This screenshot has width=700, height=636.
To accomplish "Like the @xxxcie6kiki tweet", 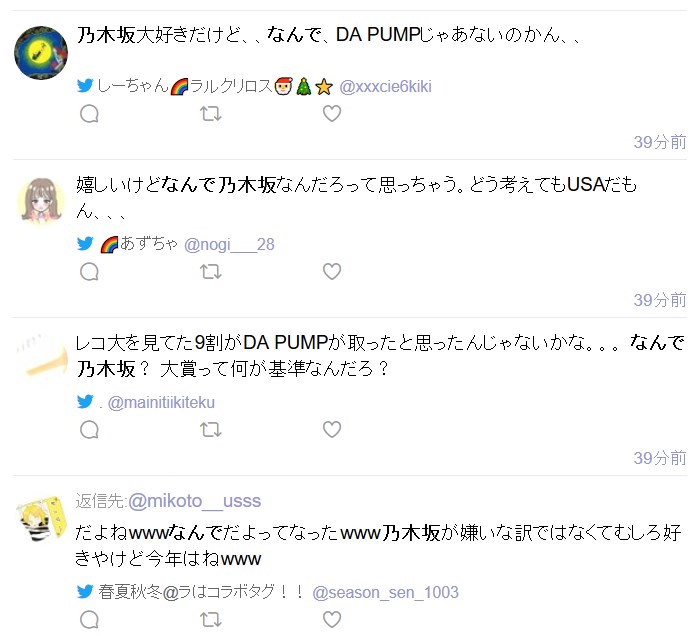I will click(x=332, y=114).
